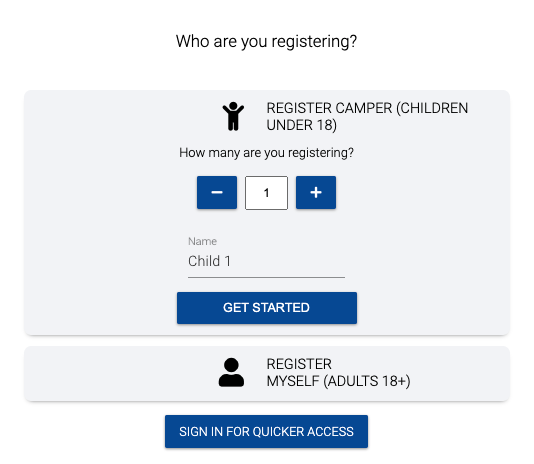Expand the adult registration card
The width and height of the screenshot is (534, 464).
pyautogui.click(x=267, y=374)
